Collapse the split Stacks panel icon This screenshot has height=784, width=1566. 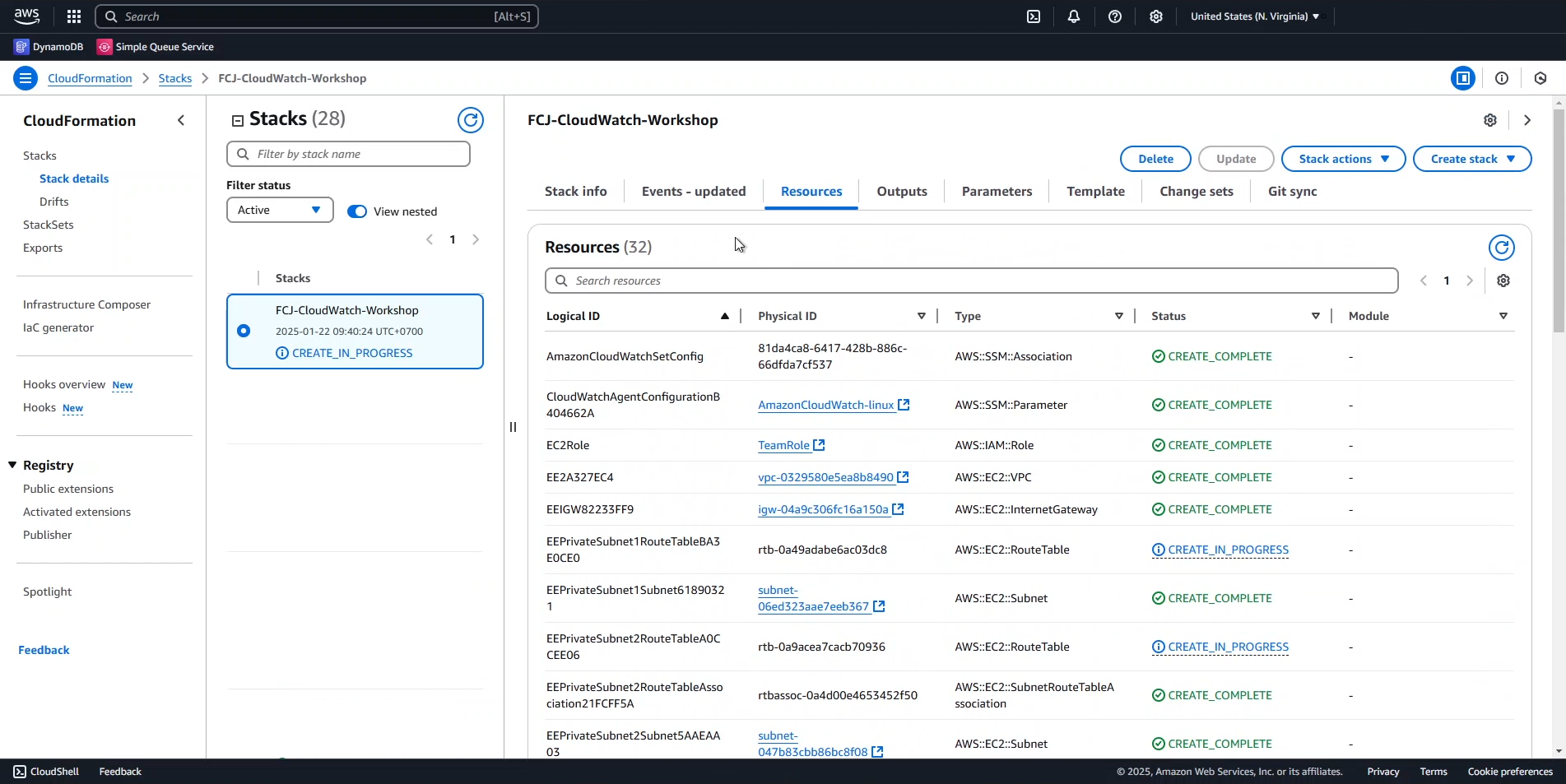237,121
